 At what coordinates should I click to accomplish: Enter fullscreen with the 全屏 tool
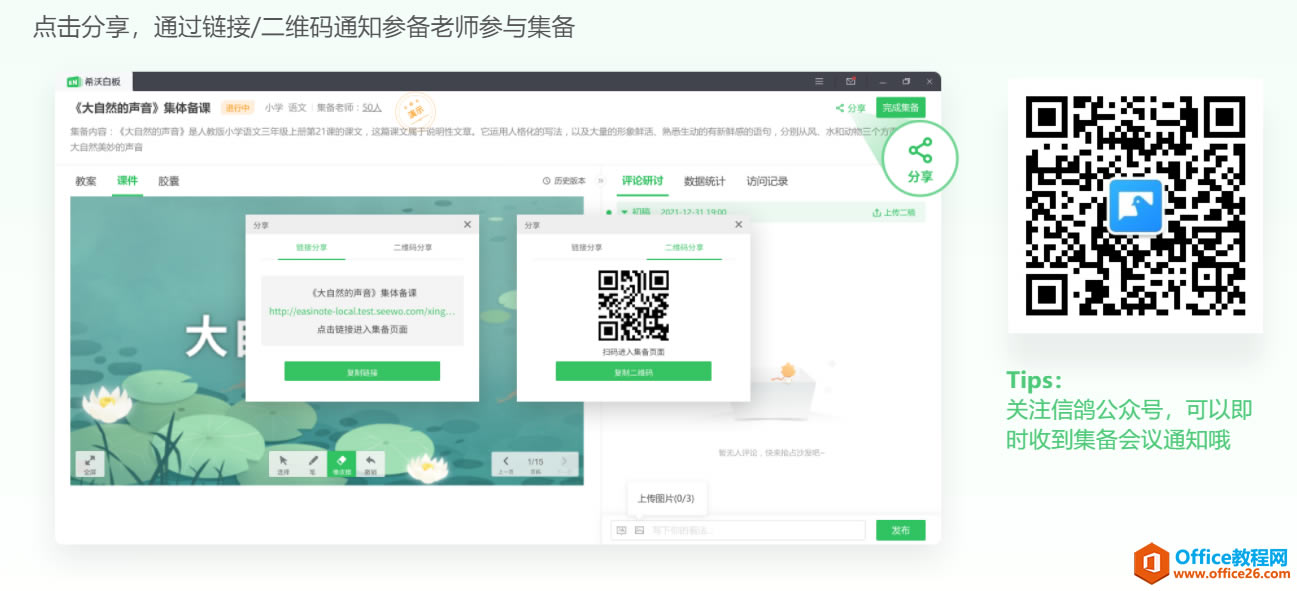point(89,464)
